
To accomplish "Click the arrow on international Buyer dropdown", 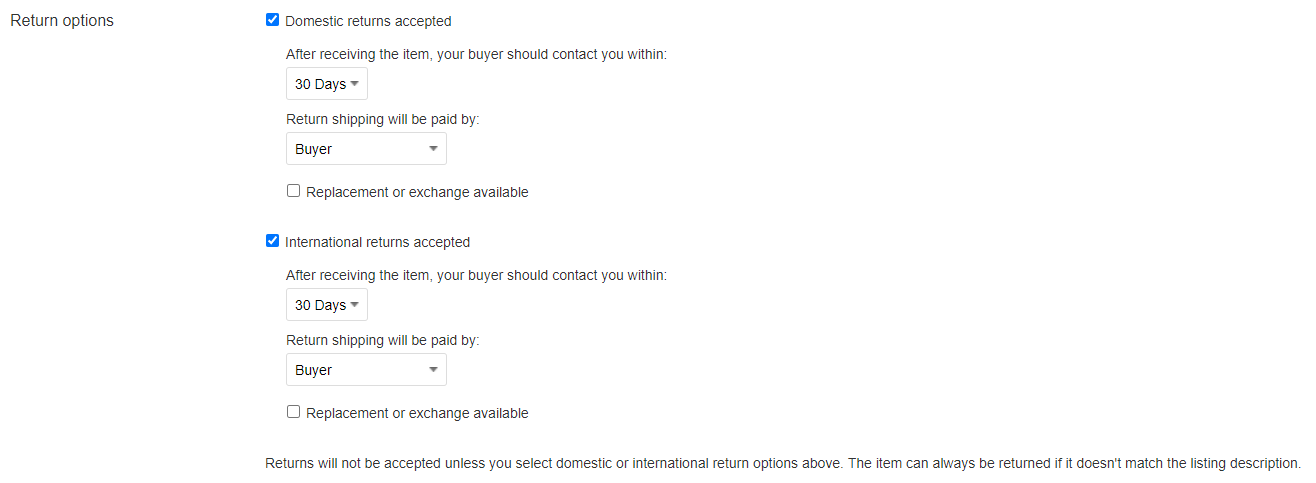I will [433, 370].
